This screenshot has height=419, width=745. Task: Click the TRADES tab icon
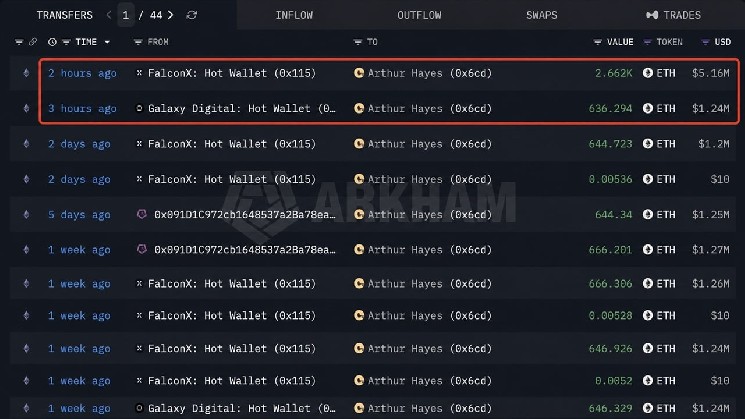tap(652, 15)
